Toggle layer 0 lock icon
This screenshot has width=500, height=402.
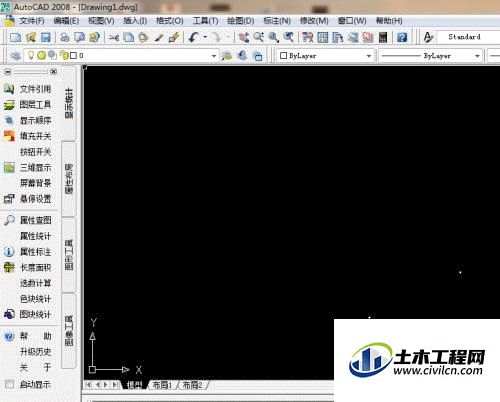[x=64, y=55]
